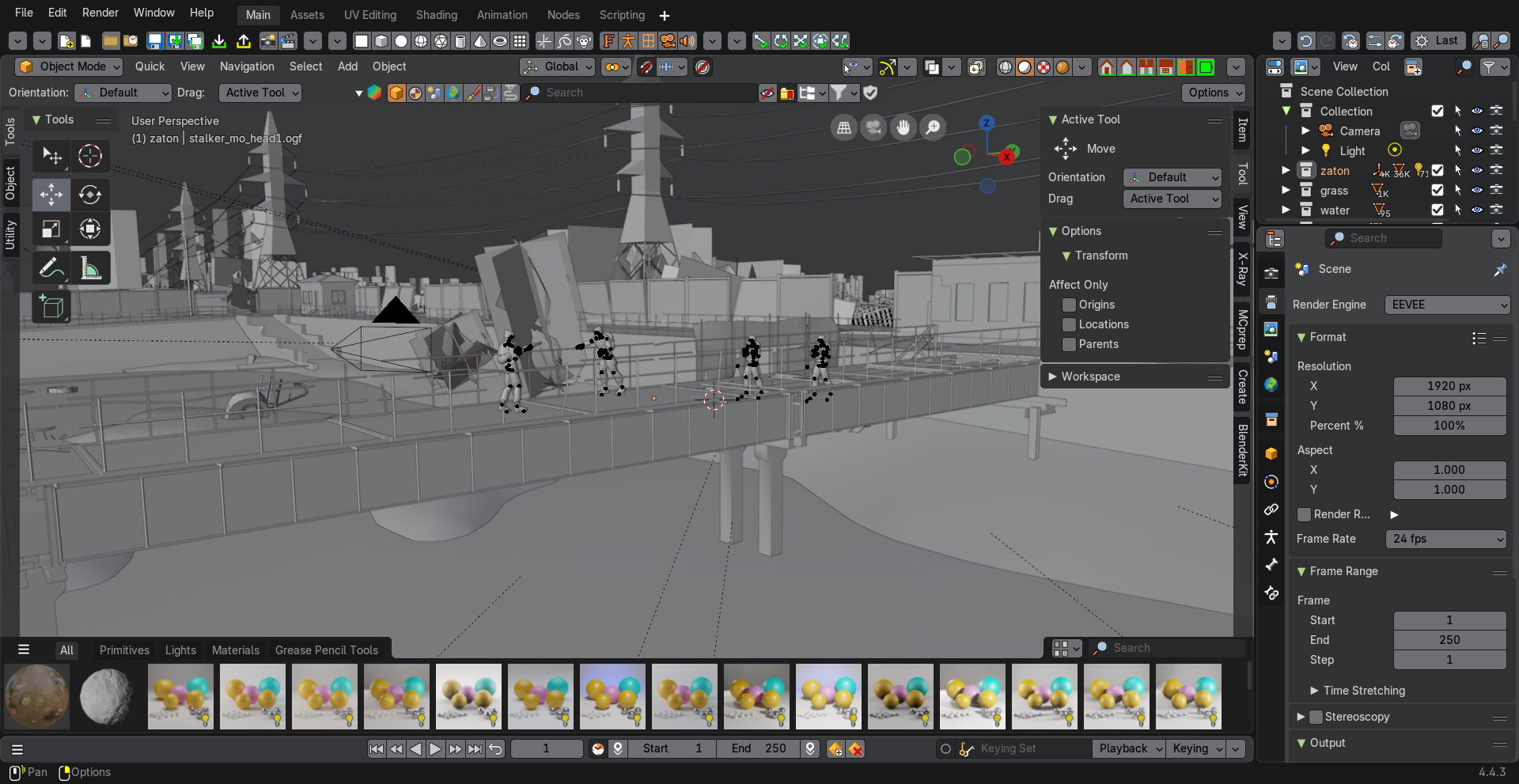Click the undo arrow icon in top bar

1306,41
